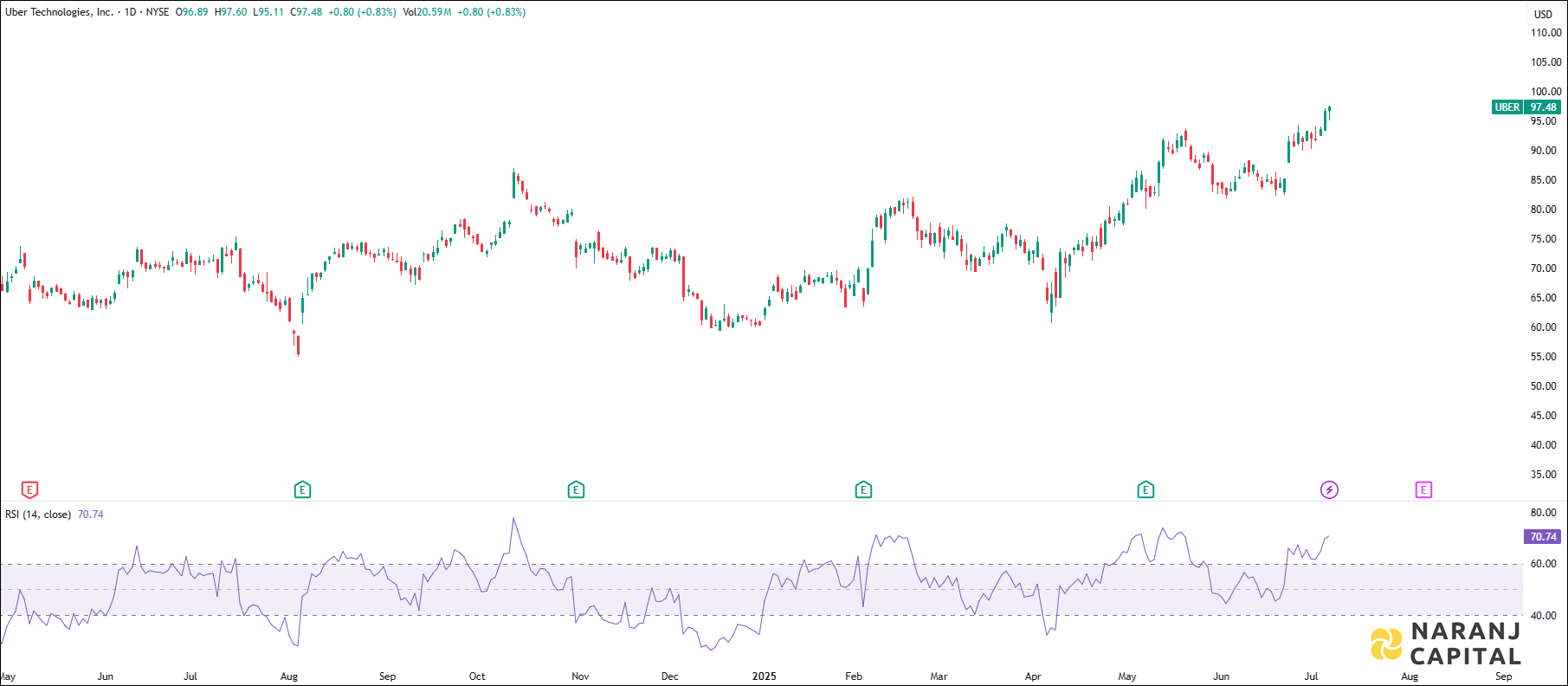Click the latest candlestick at chart top
This screenshot has width=1568, height=686.
(1329, 111)
